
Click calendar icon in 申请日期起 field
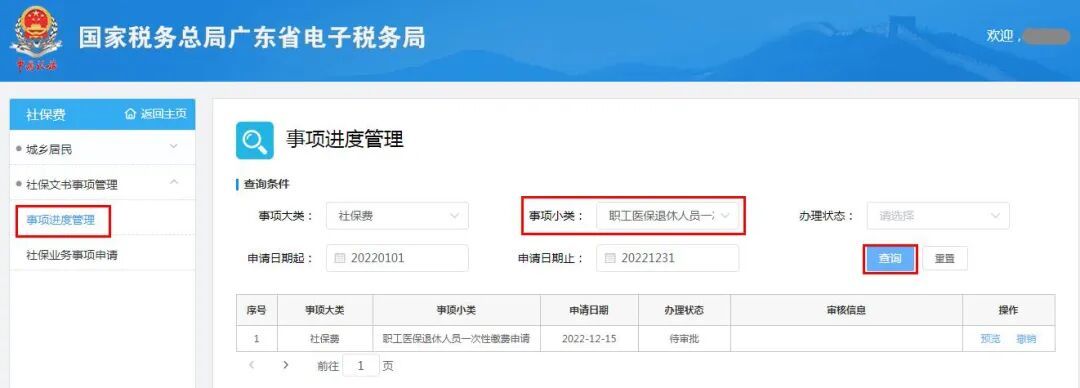[x=339, y=258]
